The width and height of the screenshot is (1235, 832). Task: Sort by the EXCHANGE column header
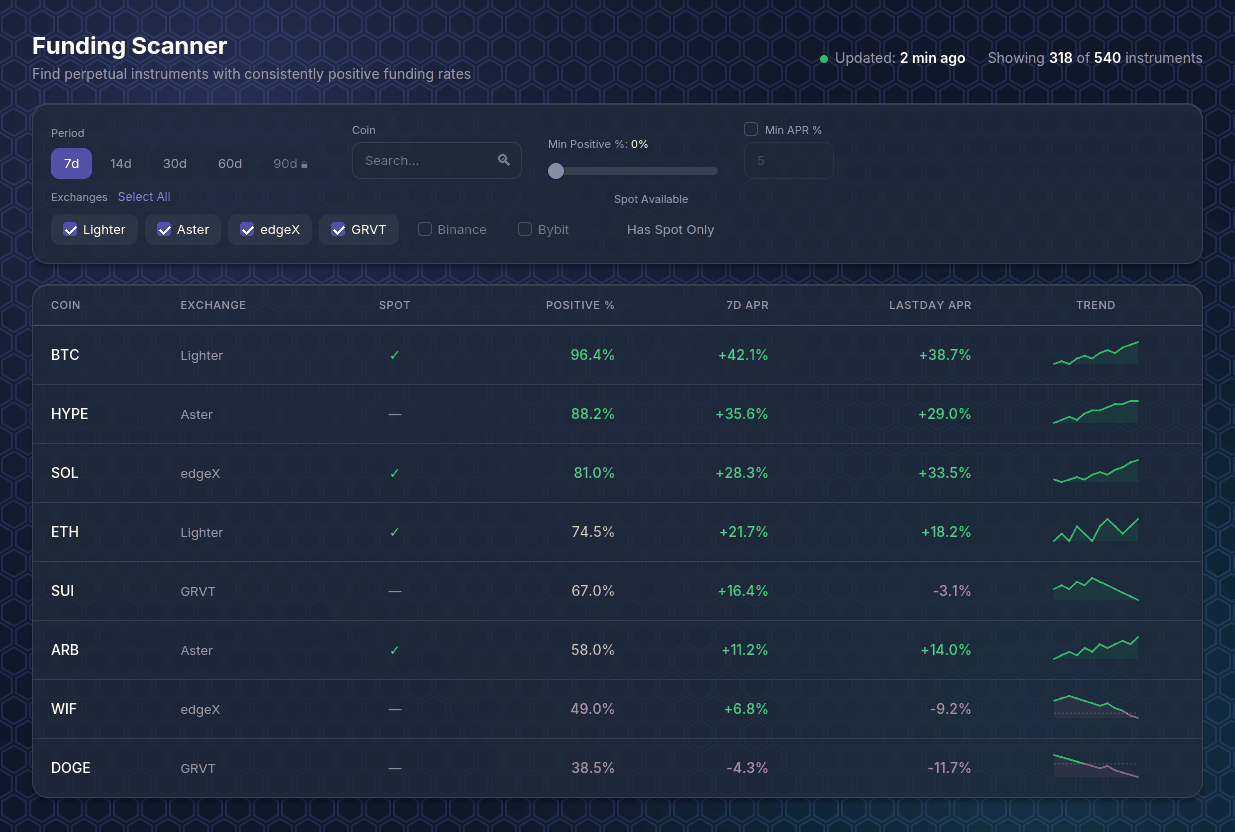click(x=213, y=305)
